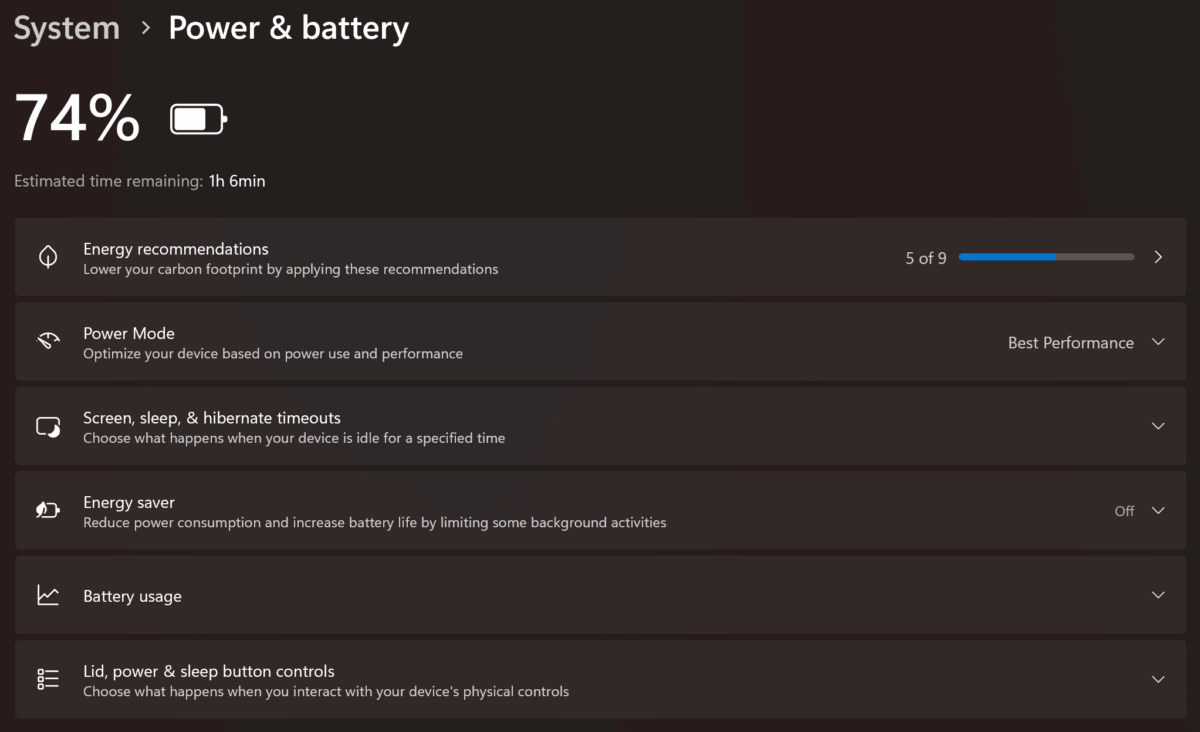Click the Energy recommendations row title

(x=176, y=249)
